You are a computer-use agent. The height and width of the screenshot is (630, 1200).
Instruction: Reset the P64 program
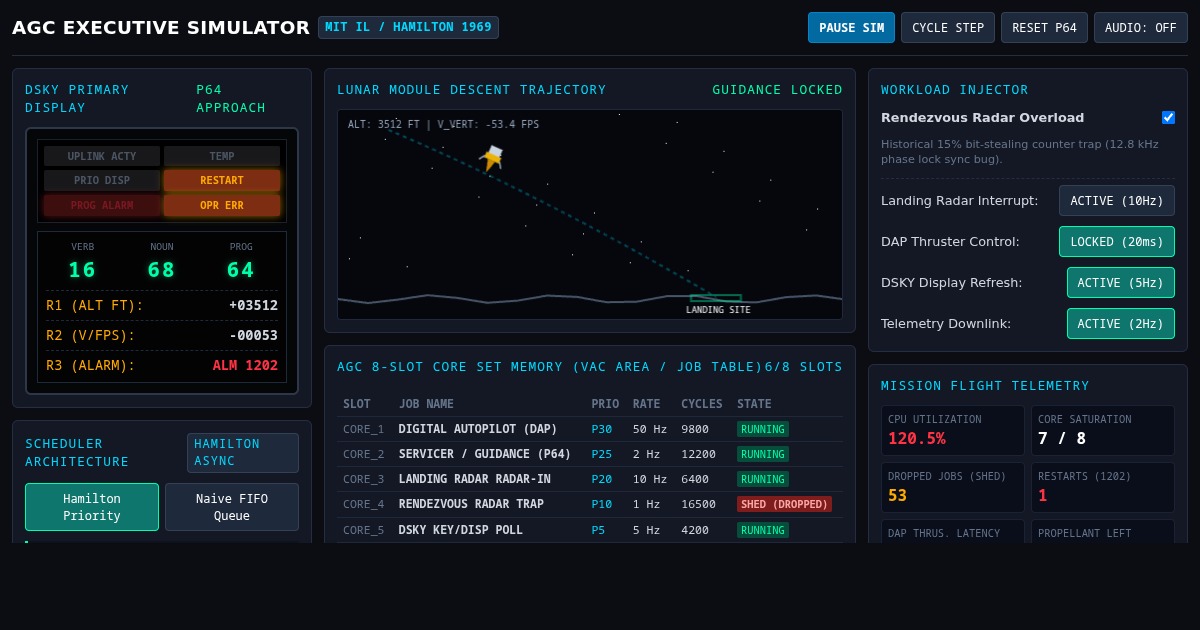pos(1044,28)
